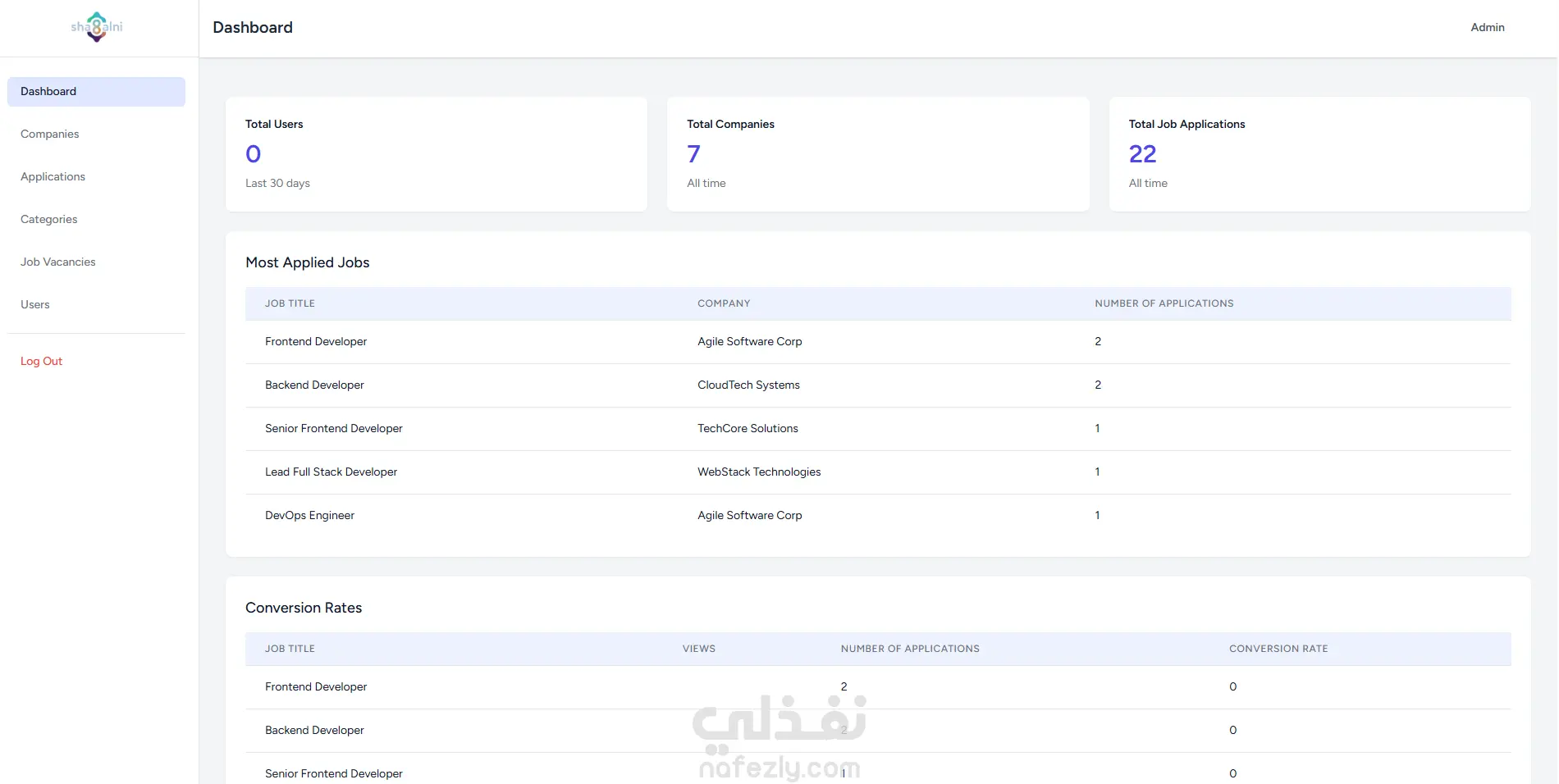Image resolution: width=1559 pixels, height=784 pixels.
Task: Click JOB TITLE header in Conversion Rates
Action: click(x=290, y=649)
